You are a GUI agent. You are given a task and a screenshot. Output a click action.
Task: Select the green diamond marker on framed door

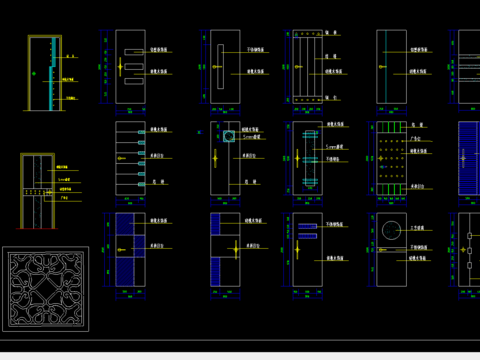[x=34, y=74]
